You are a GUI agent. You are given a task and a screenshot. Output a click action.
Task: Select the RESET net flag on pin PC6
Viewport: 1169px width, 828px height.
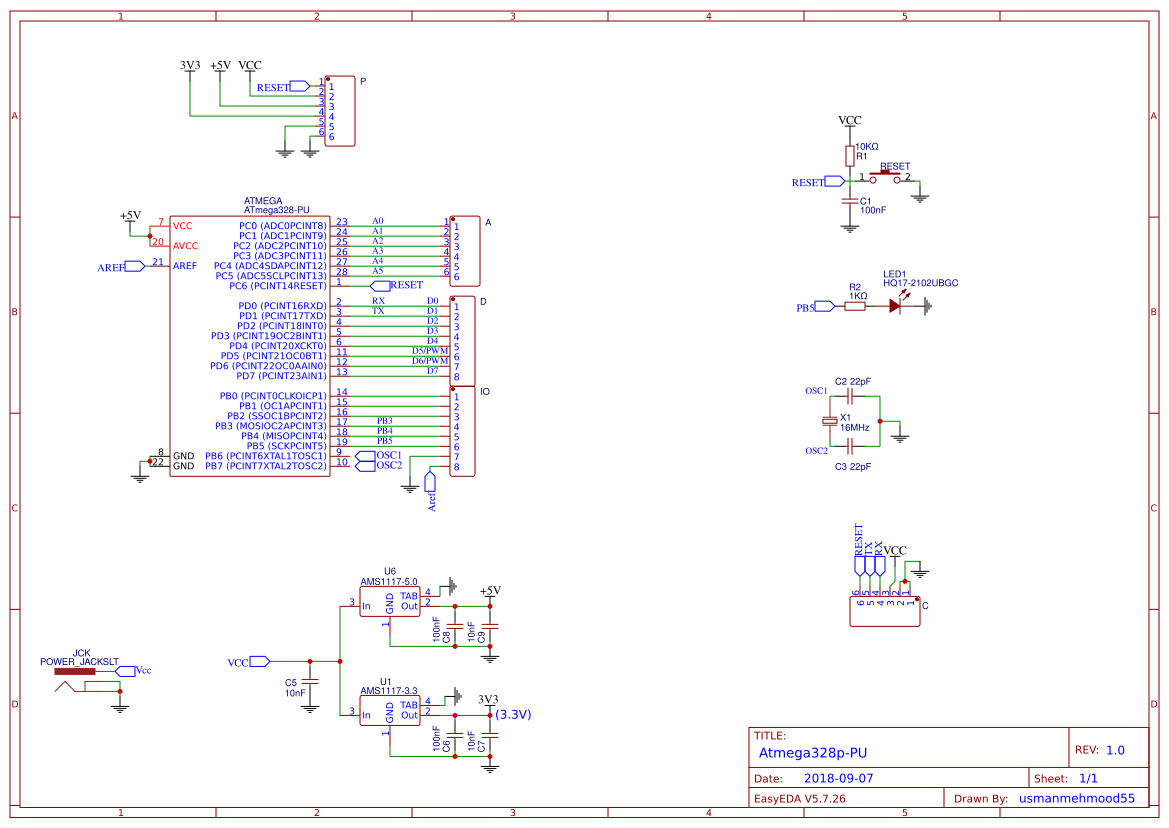(381, 285)
